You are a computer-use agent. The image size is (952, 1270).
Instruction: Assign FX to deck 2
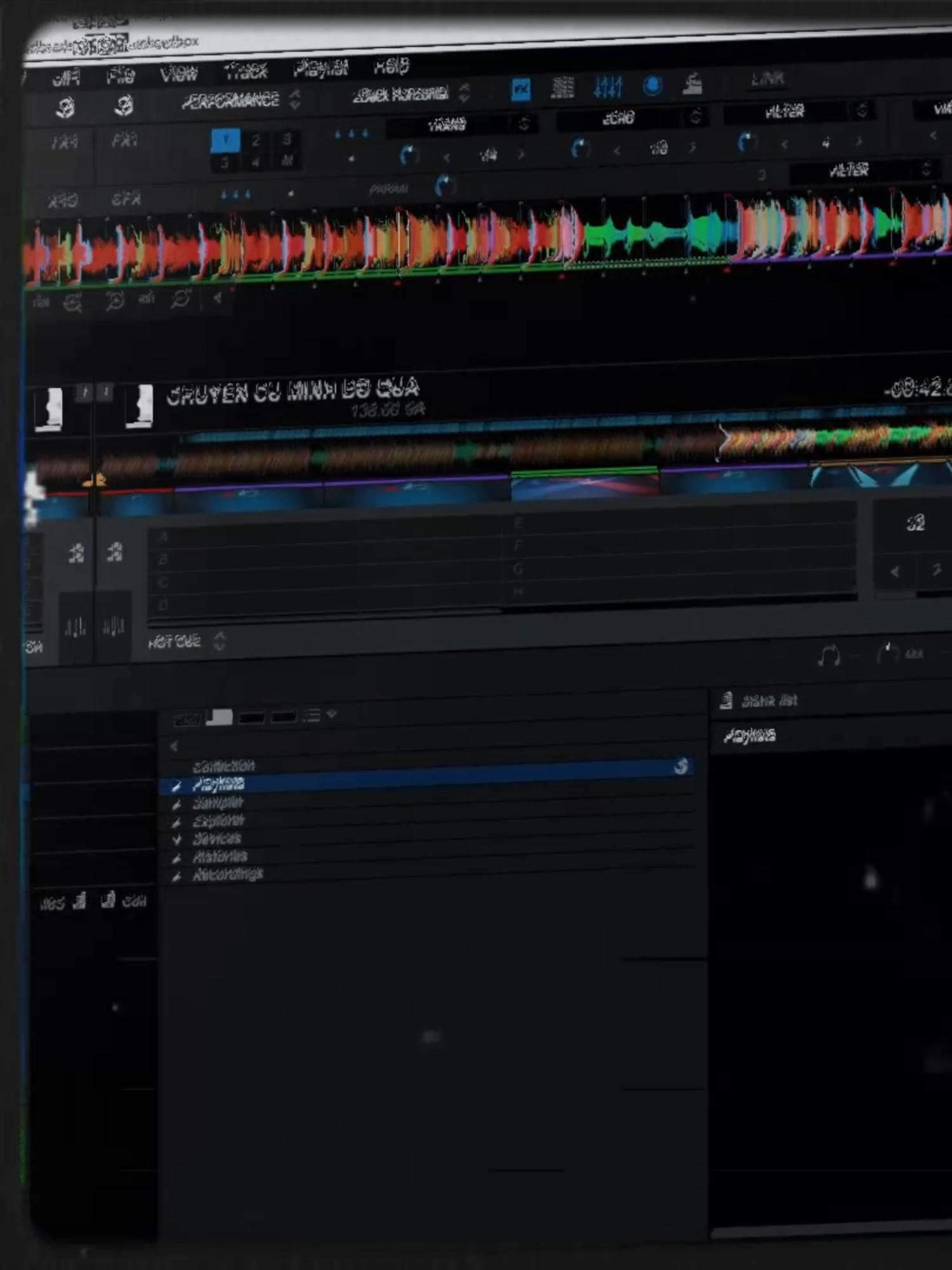256,140
